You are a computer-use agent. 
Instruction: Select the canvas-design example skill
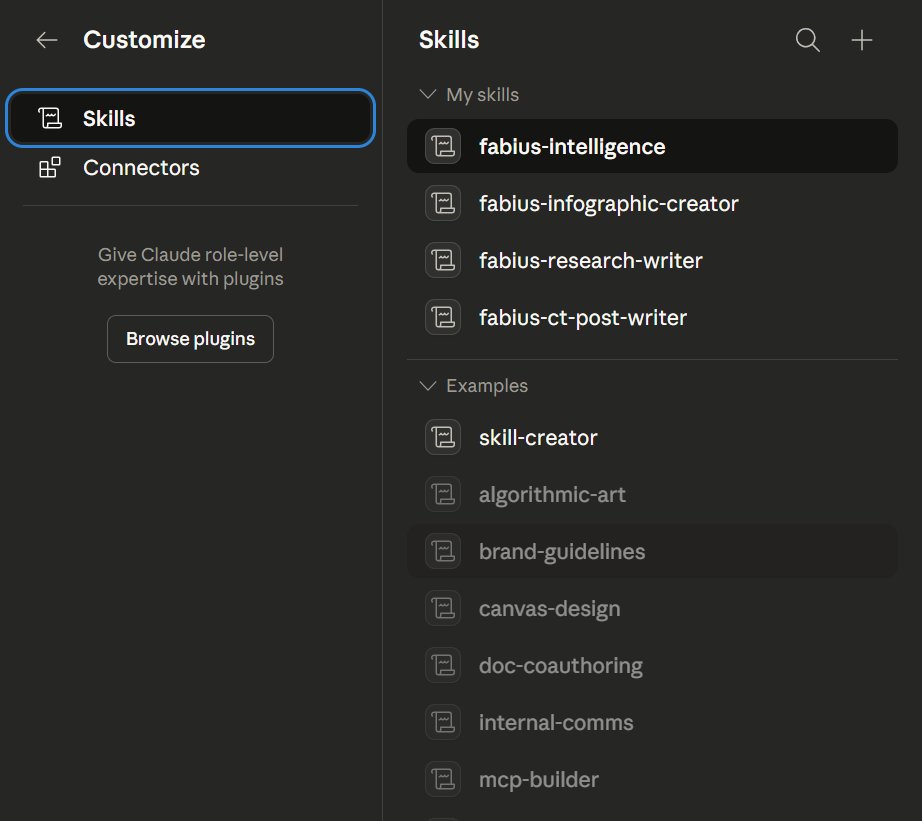[549, 609]
